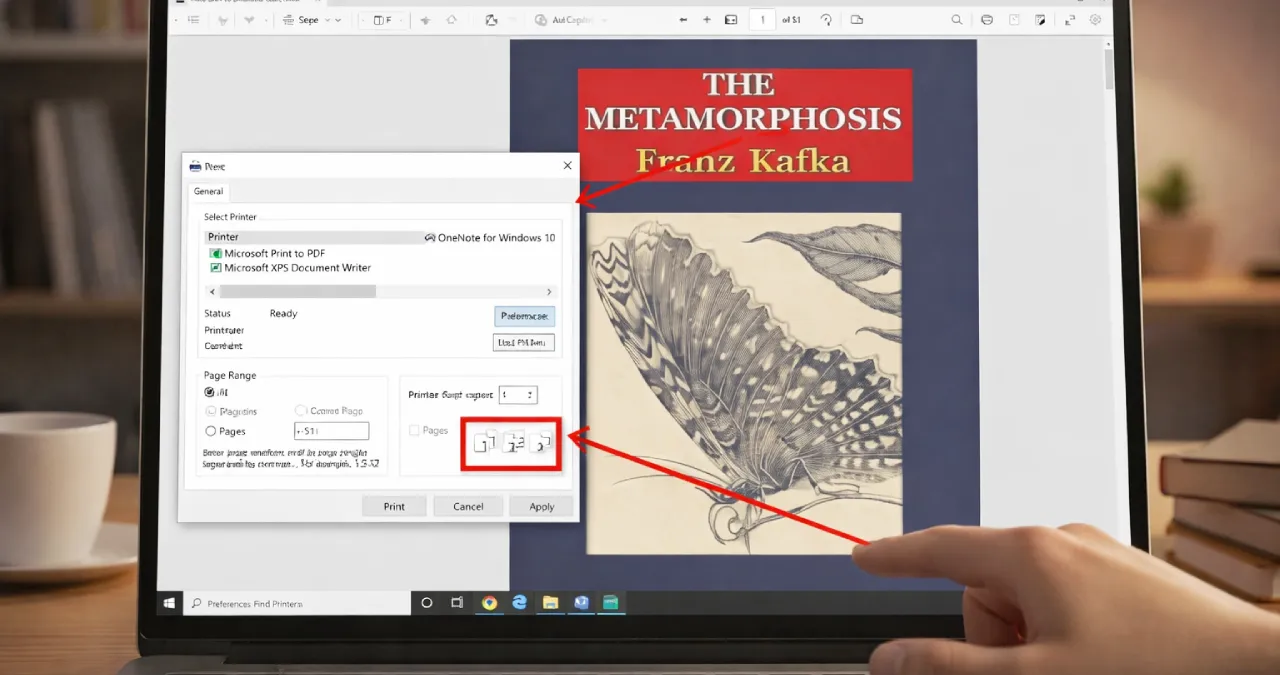
Task: Open toolbar settings gear icon
Action: pyautogui.click(x=1094, y=19)
